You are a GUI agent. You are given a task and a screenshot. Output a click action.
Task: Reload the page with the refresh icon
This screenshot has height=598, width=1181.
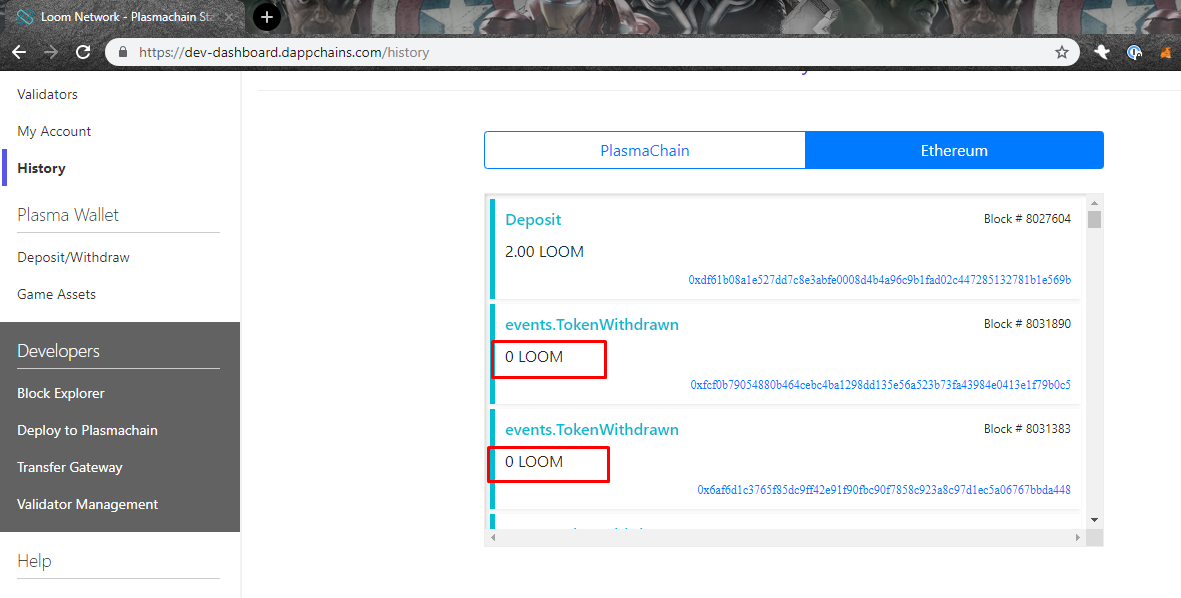point(83,51)
